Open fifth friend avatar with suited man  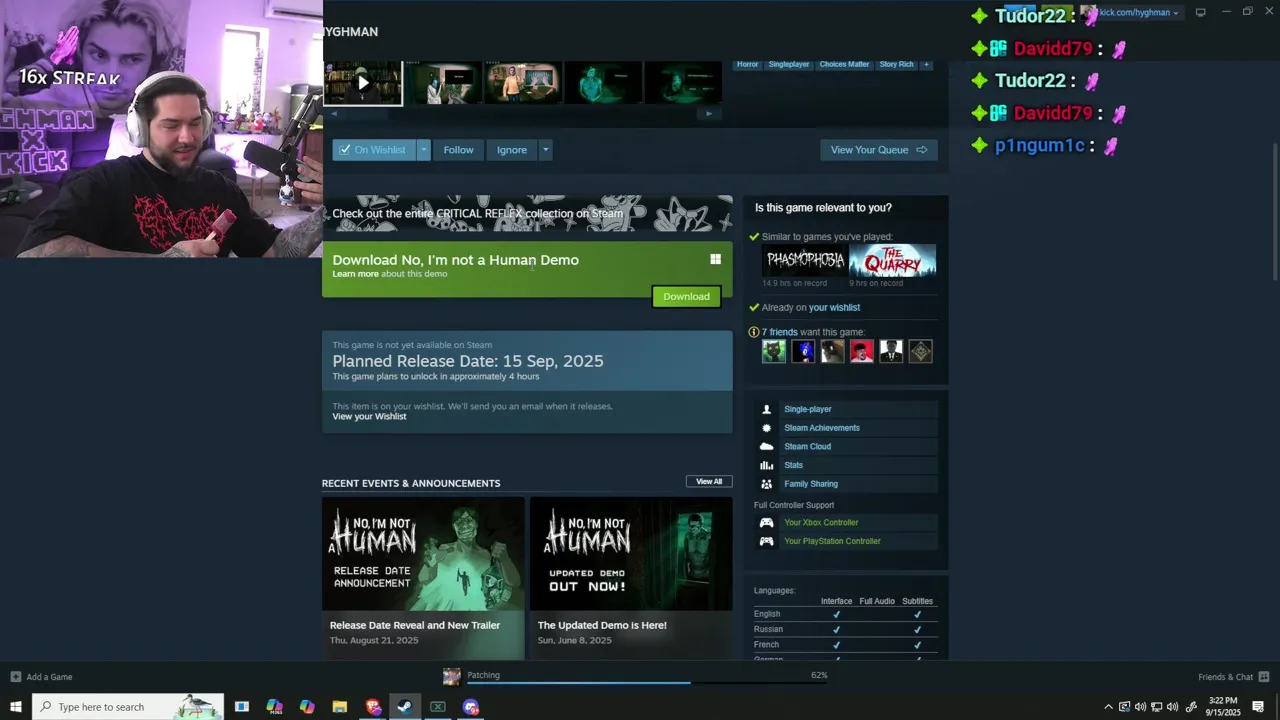[x=891, y=351]
